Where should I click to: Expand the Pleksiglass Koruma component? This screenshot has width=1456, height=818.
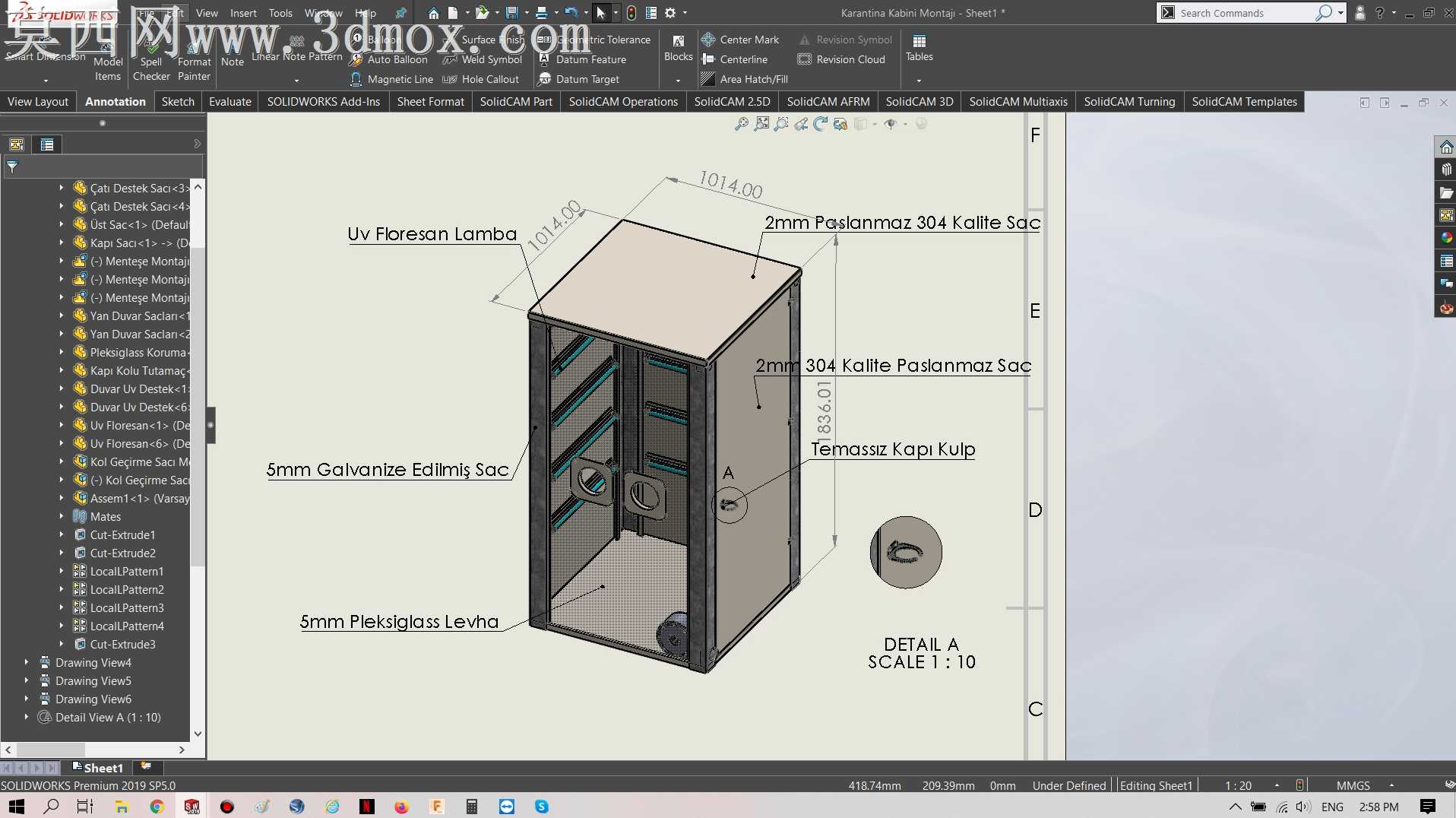[x=62, y=352]
